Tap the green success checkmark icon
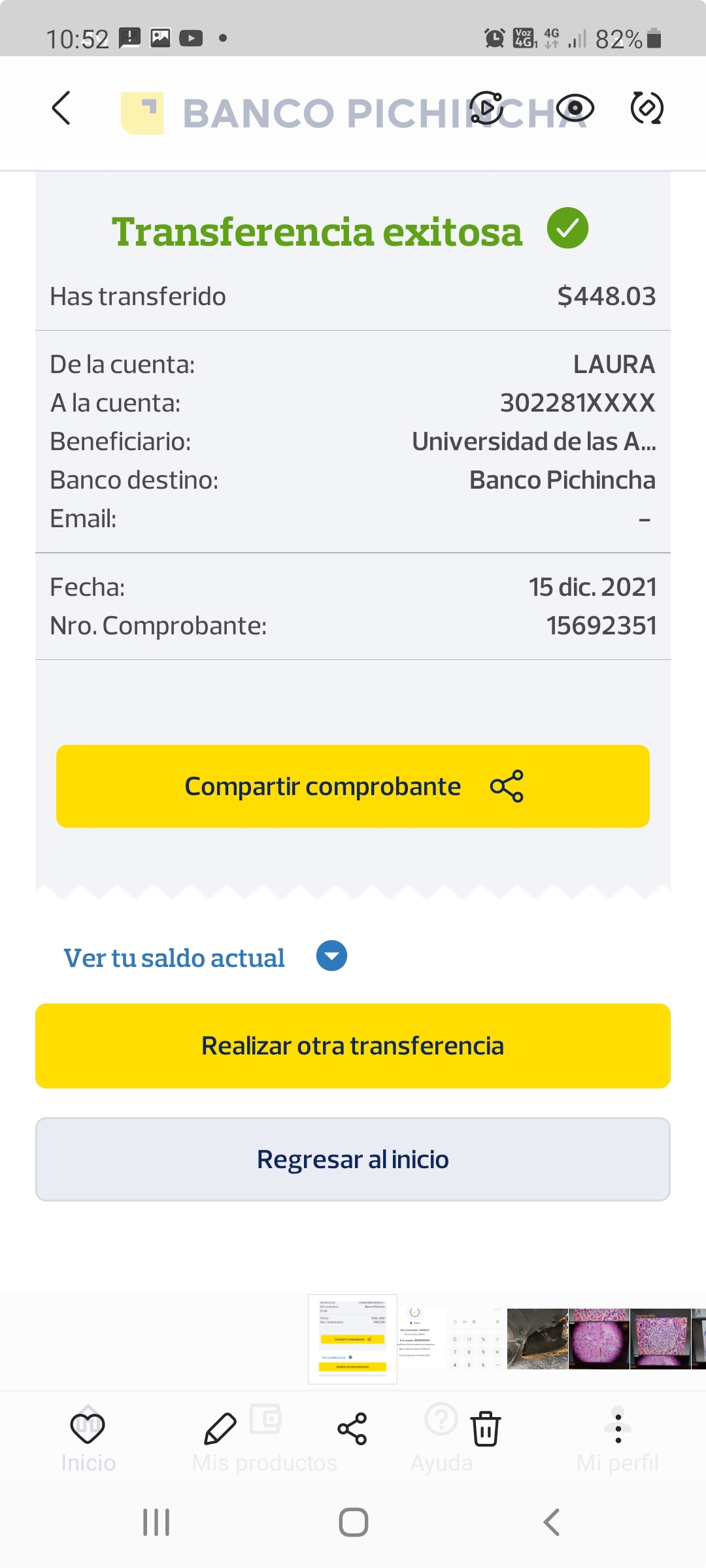The image size is (706, 1568). pos(567,228)
